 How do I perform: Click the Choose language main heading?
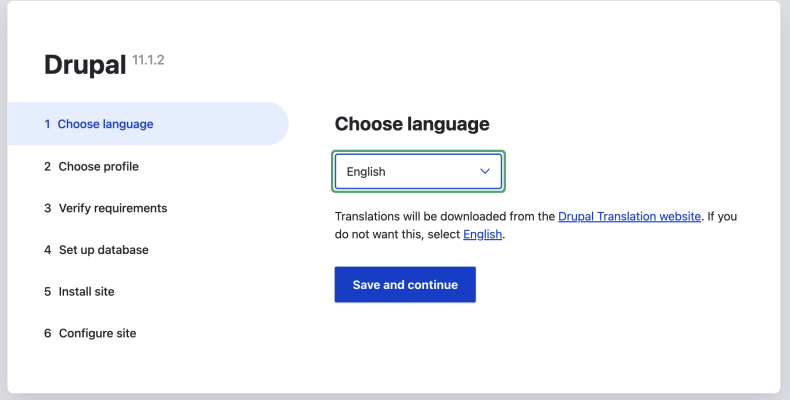coord(412,124)
